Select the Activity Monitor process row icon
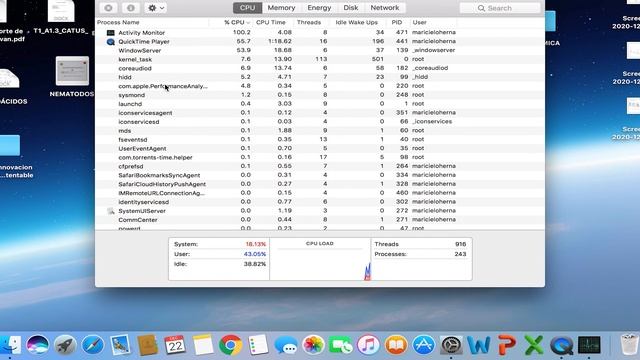The height and width of the screenshot is (360, 640). [111, 32]
